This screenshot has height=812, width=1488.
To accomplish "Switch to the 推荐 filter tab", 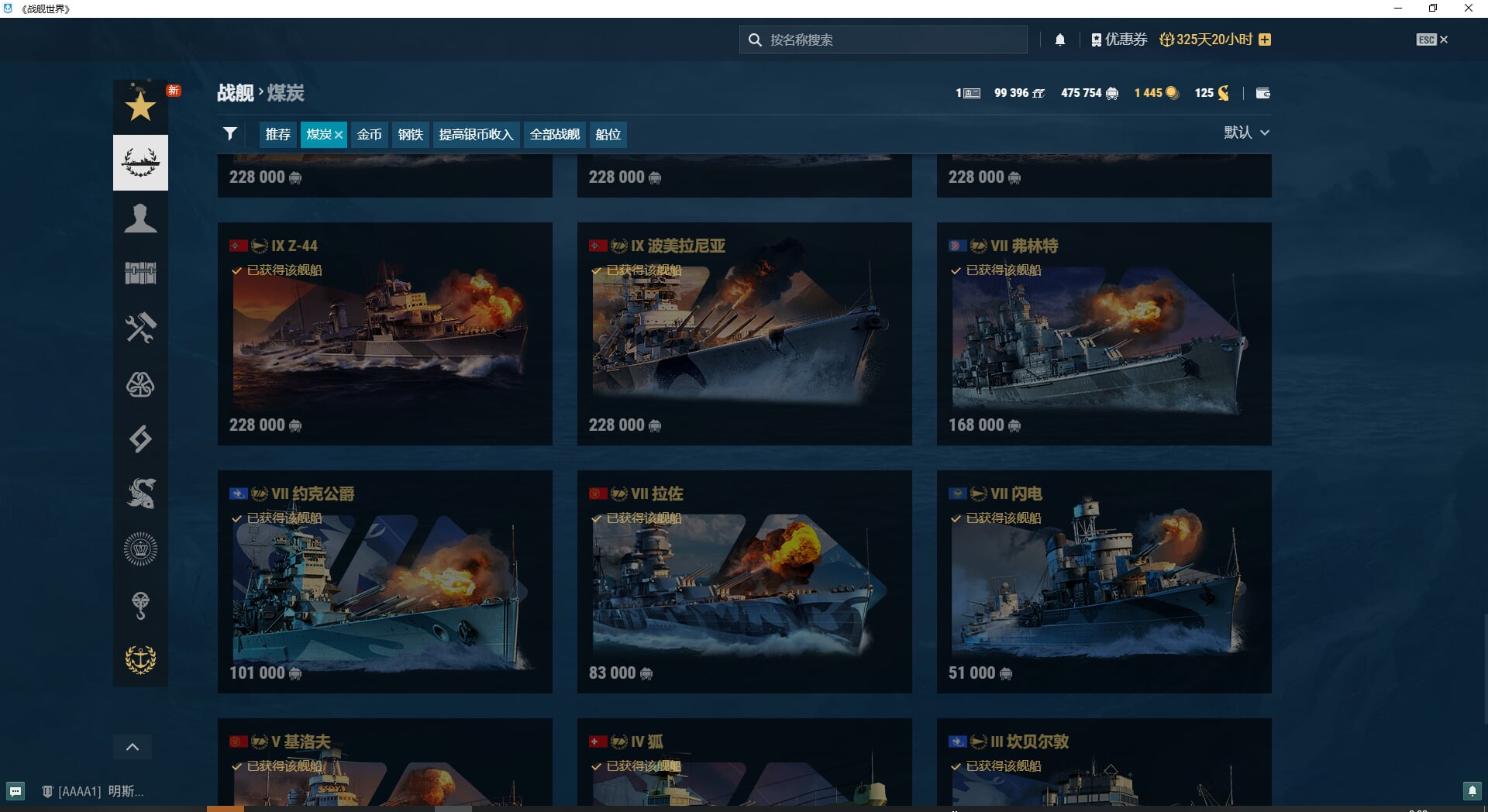I will 277,134.
